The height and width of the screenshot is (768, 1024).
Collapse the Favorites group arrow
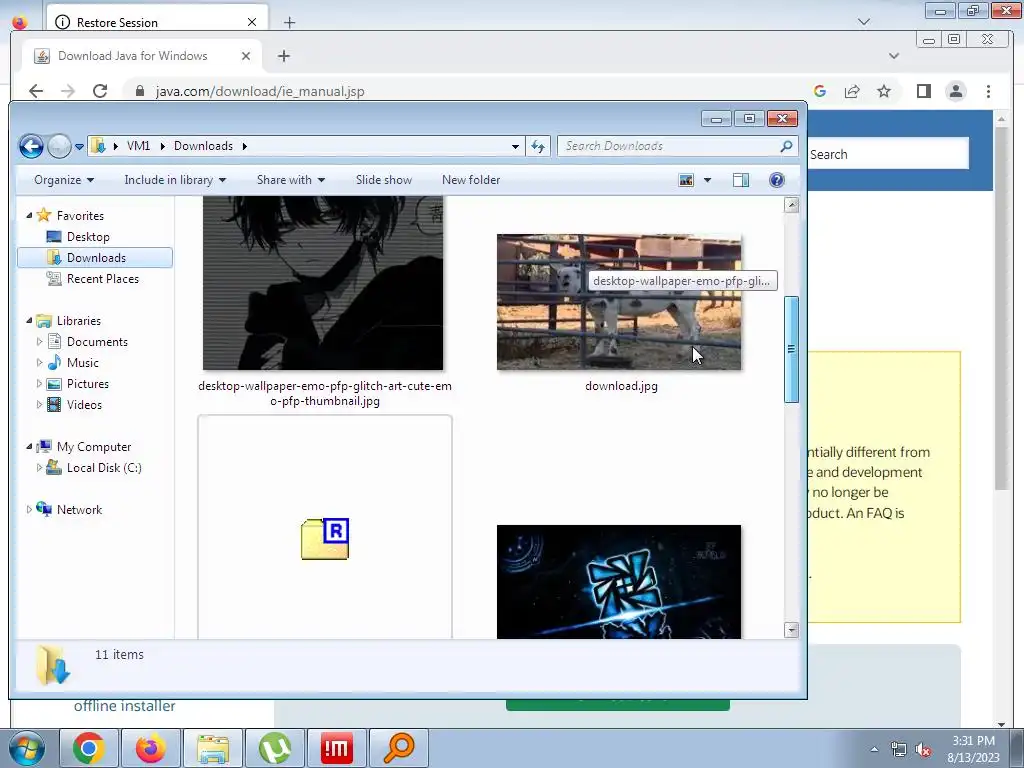click(29, 216)
